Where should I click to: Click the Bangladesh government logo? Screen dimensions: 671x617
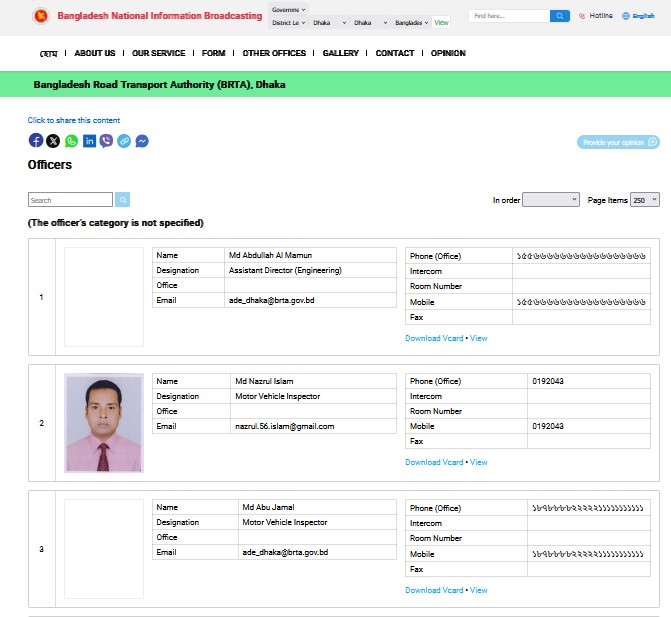40,16
